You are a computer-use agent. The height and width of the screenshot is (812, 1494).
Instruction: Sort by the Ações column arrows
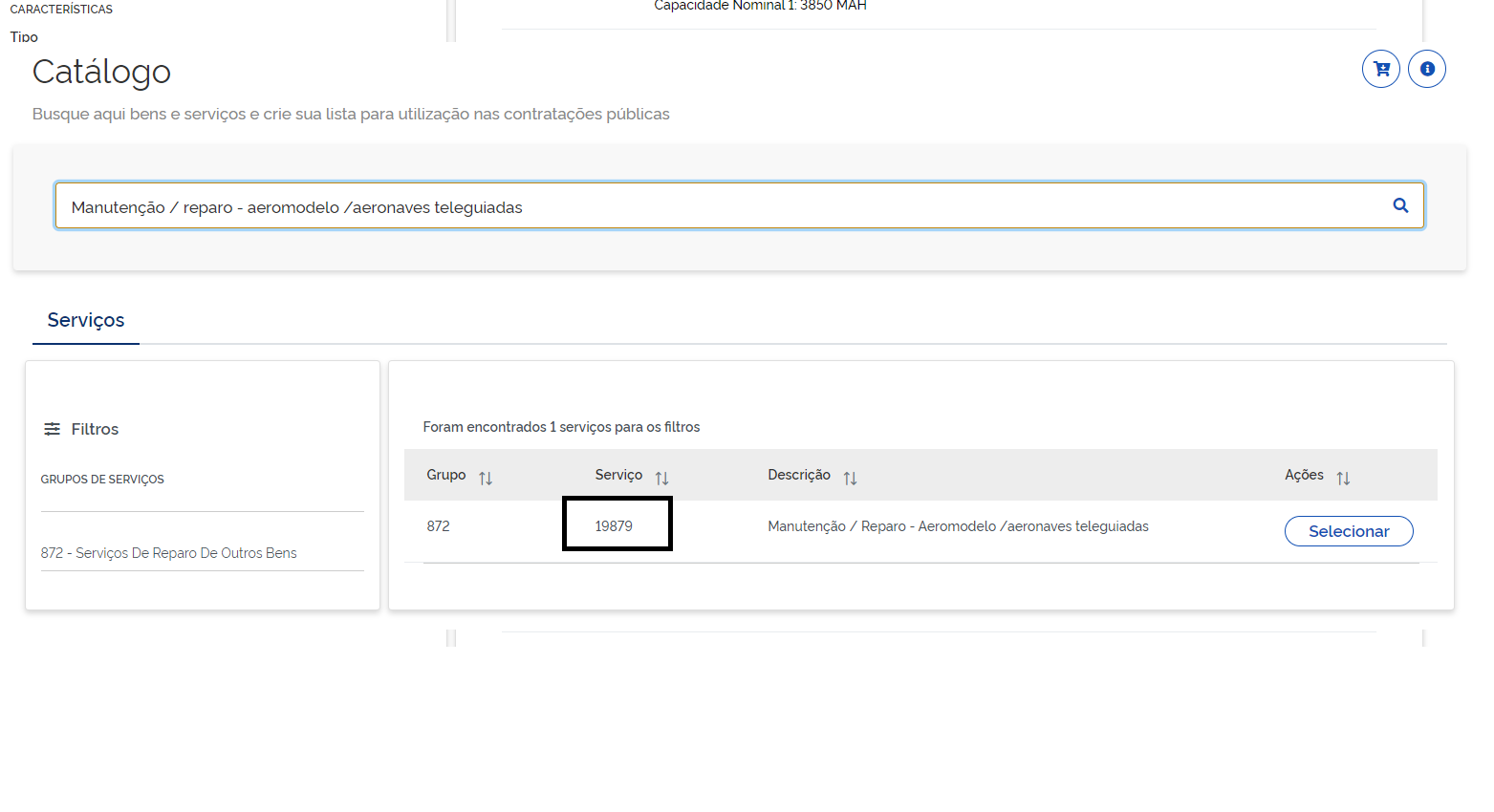[1343, 478]
